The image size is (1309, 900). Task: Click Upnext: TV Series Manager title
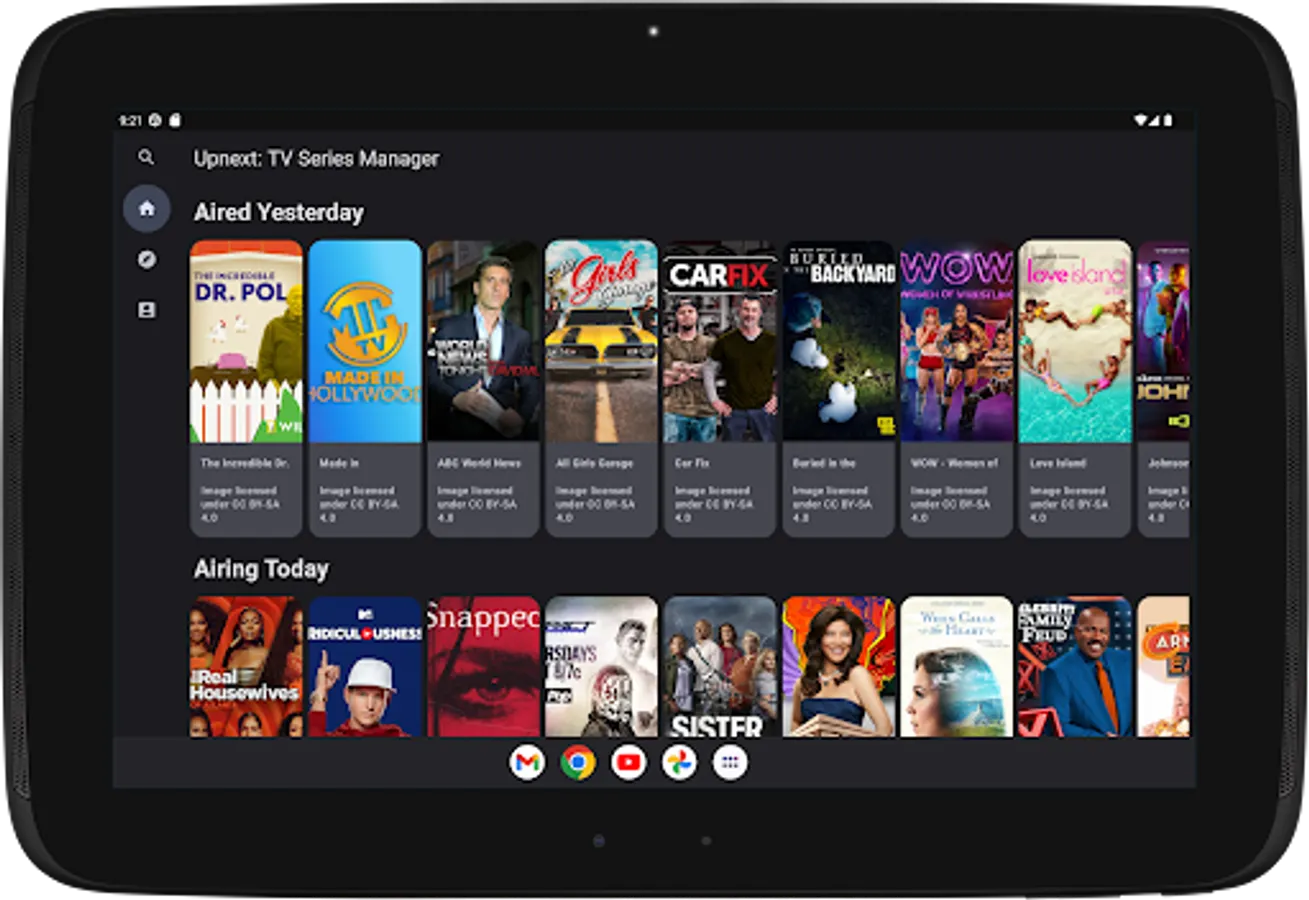pyautogui.click(x=316, y=158)
